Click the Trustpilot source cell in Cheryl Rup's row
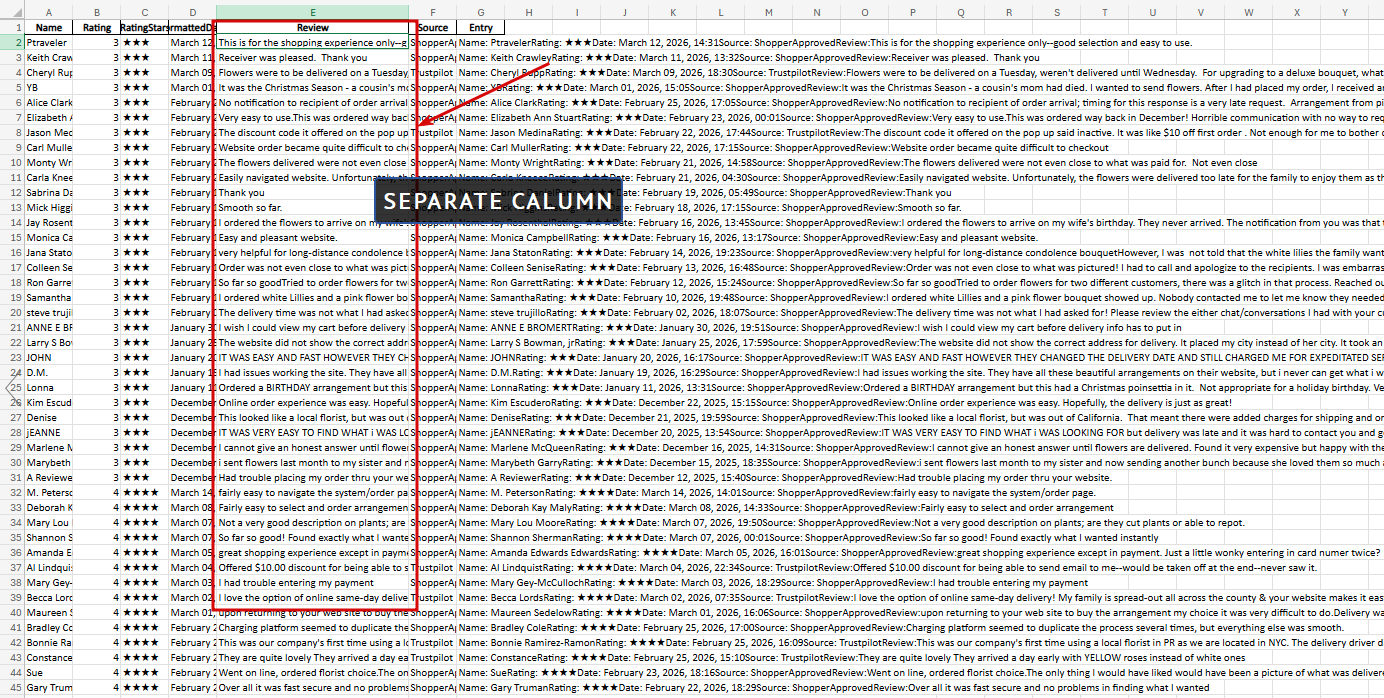This screenshot has height=698, width=1384. [x=433, y=72]
